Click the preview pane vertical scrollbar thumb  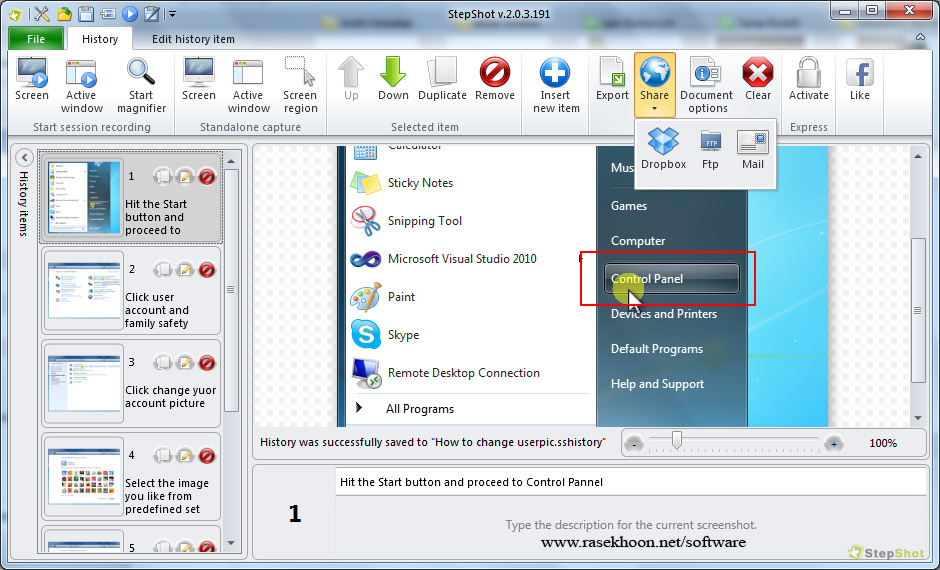pyautogui.click(x=918, y=310)
